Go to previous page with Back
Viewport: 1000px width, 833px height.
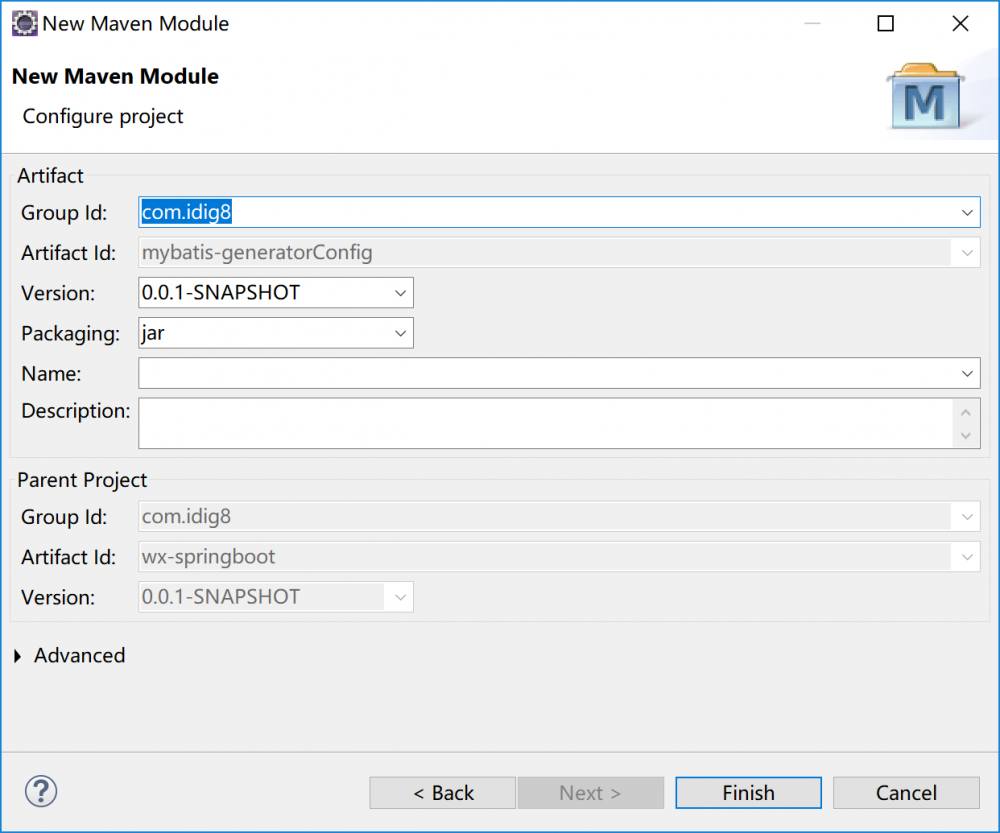click(443, 793)
